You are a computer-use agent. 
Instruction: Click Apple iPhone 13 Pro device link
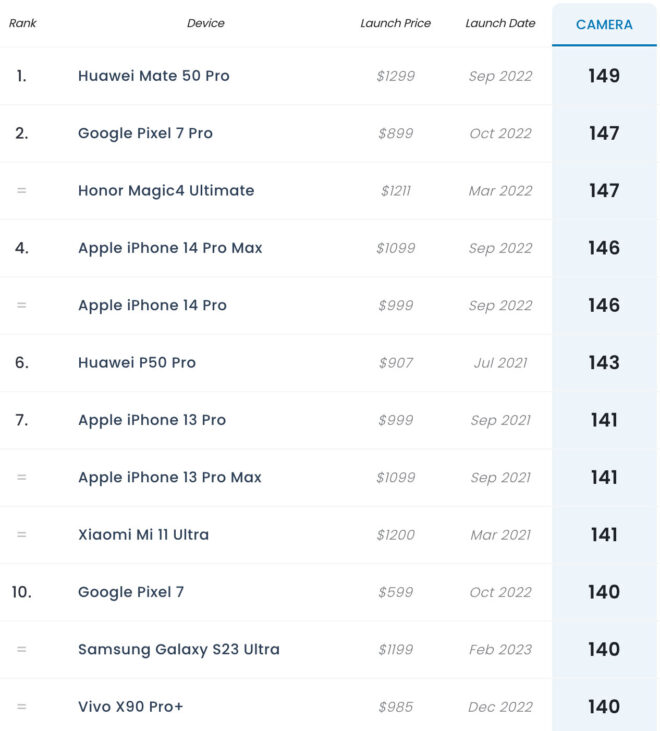click(x=152, y=420)
